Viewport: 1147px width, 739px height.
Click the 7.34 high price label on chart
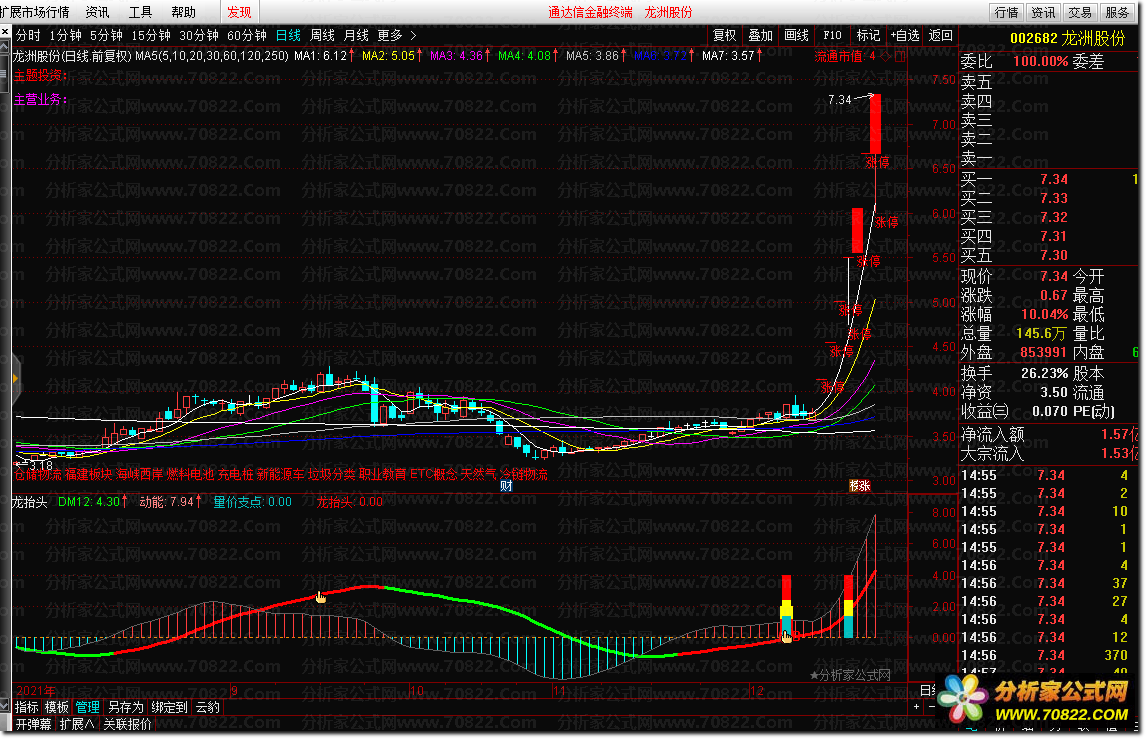840,100
